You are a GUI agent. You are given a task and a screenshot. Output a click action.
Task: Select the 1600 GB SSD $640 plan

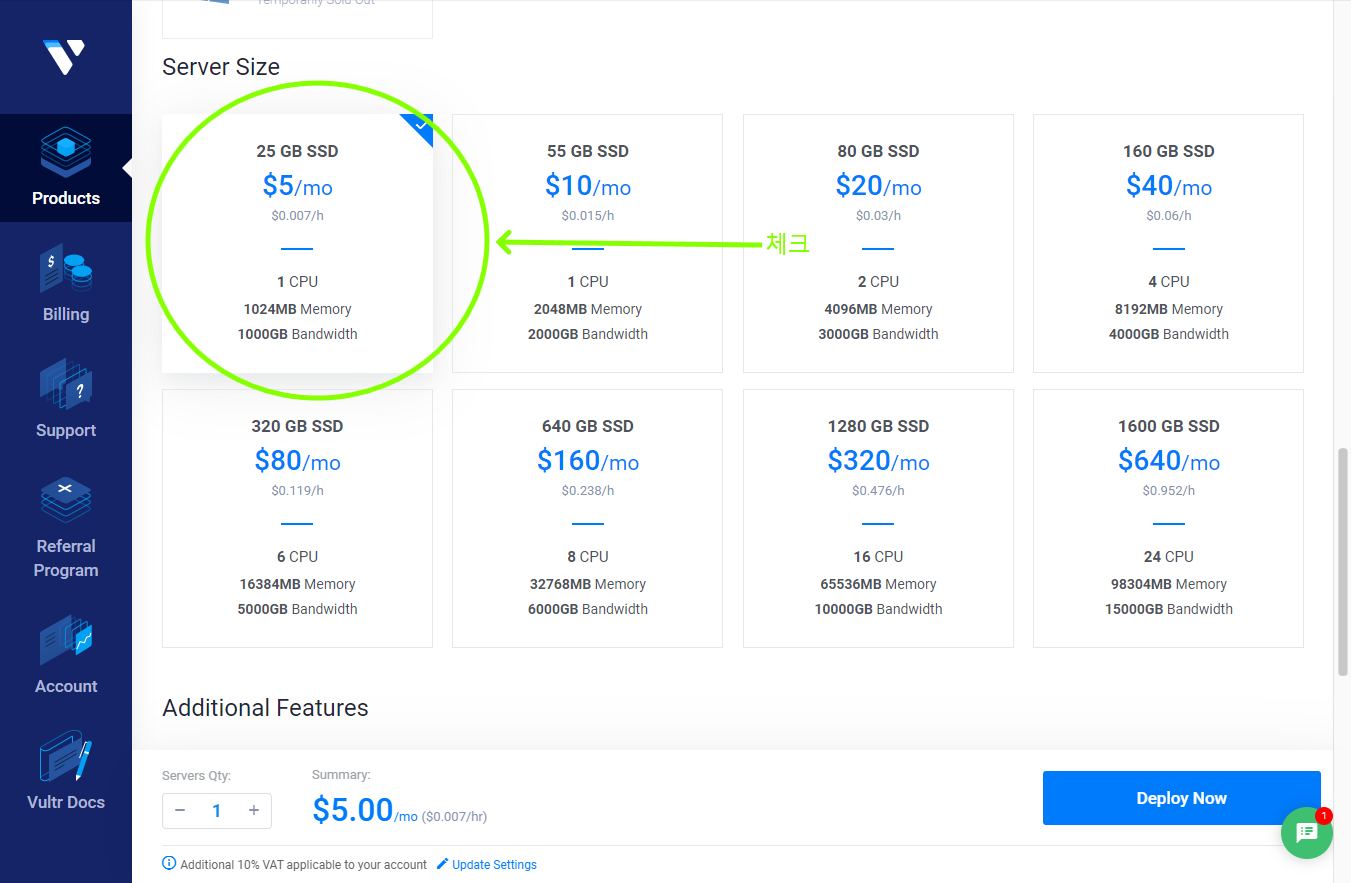tap(1168, 518)
